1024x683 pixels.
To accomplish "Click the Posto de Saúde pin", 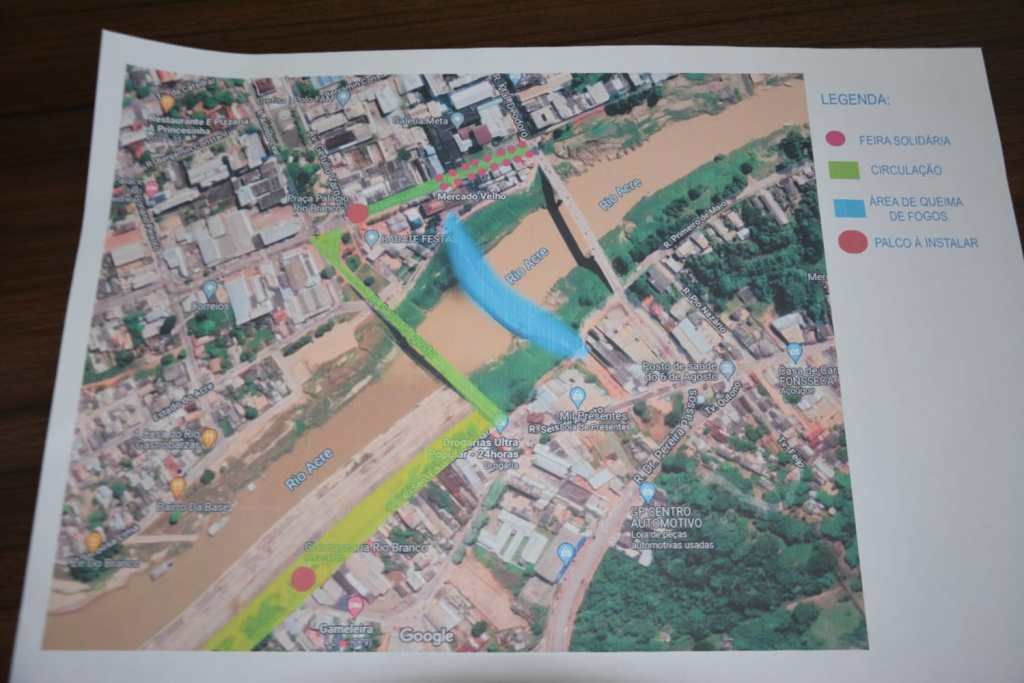I will (x=727, y=369).
